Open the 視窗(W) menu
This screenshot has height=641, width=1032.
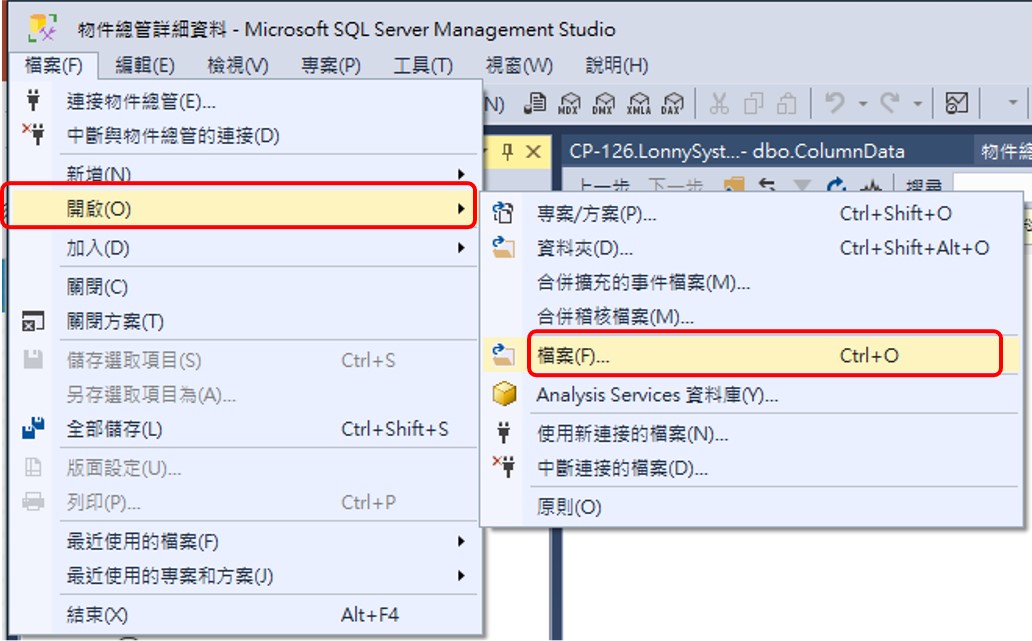coord(519,66)
